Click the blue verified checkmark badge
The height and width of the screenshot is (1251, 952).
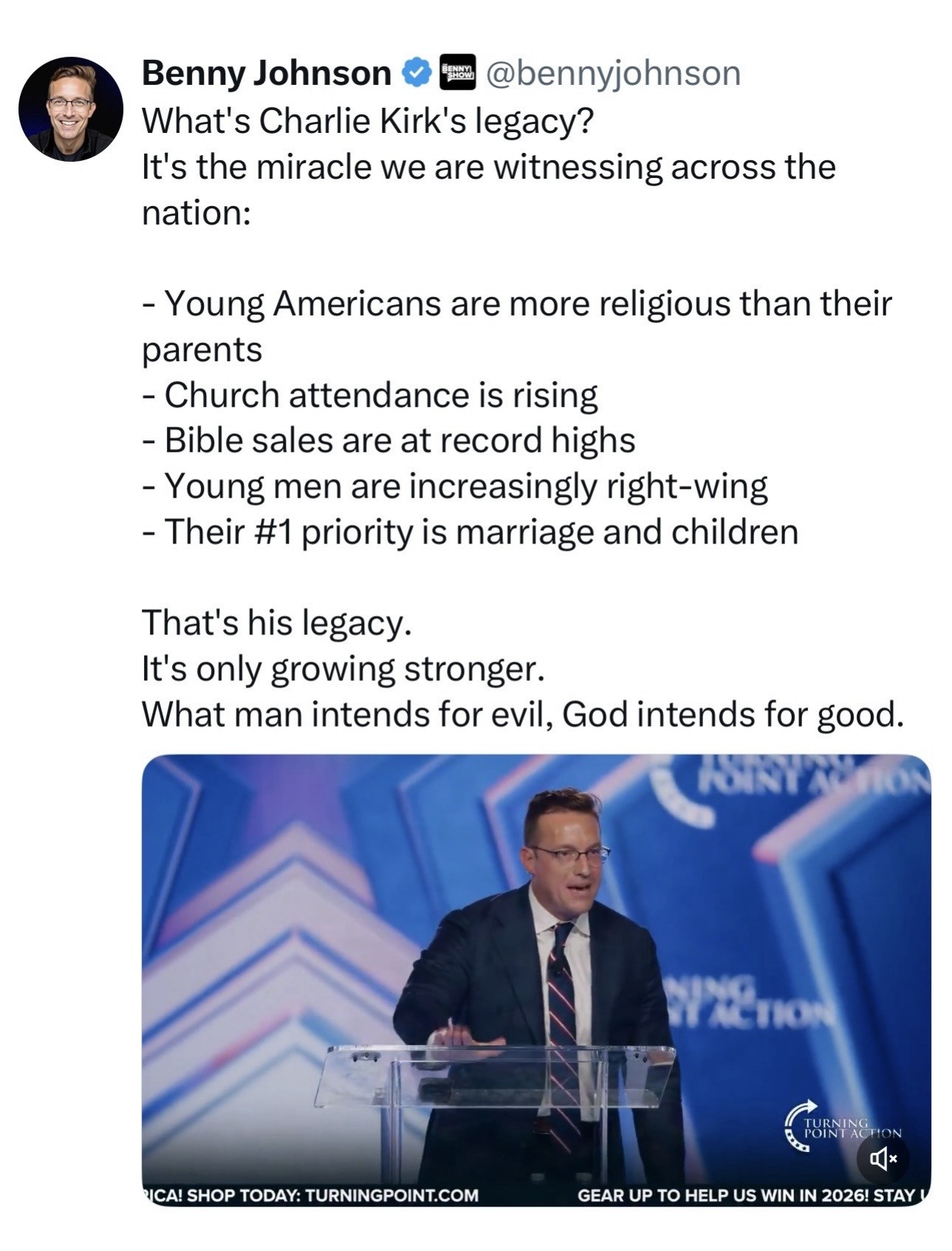coord(416,72)
